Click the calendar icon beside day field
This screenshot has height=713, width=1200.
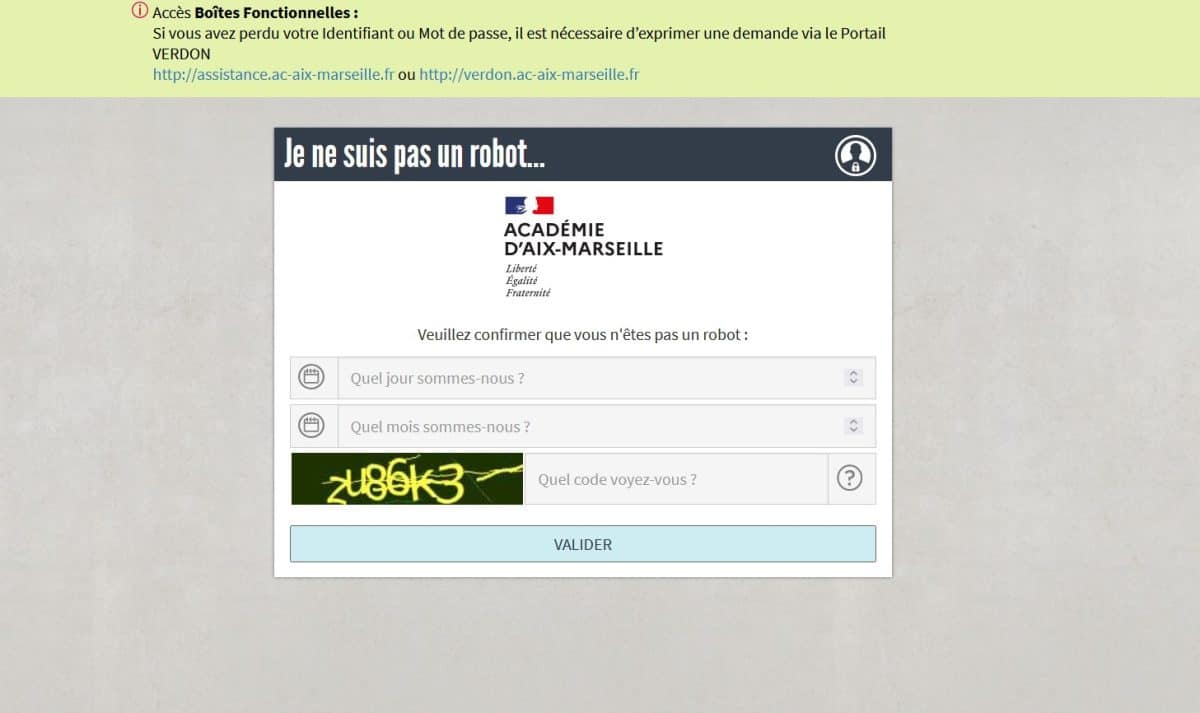click(x=312, y=378)
